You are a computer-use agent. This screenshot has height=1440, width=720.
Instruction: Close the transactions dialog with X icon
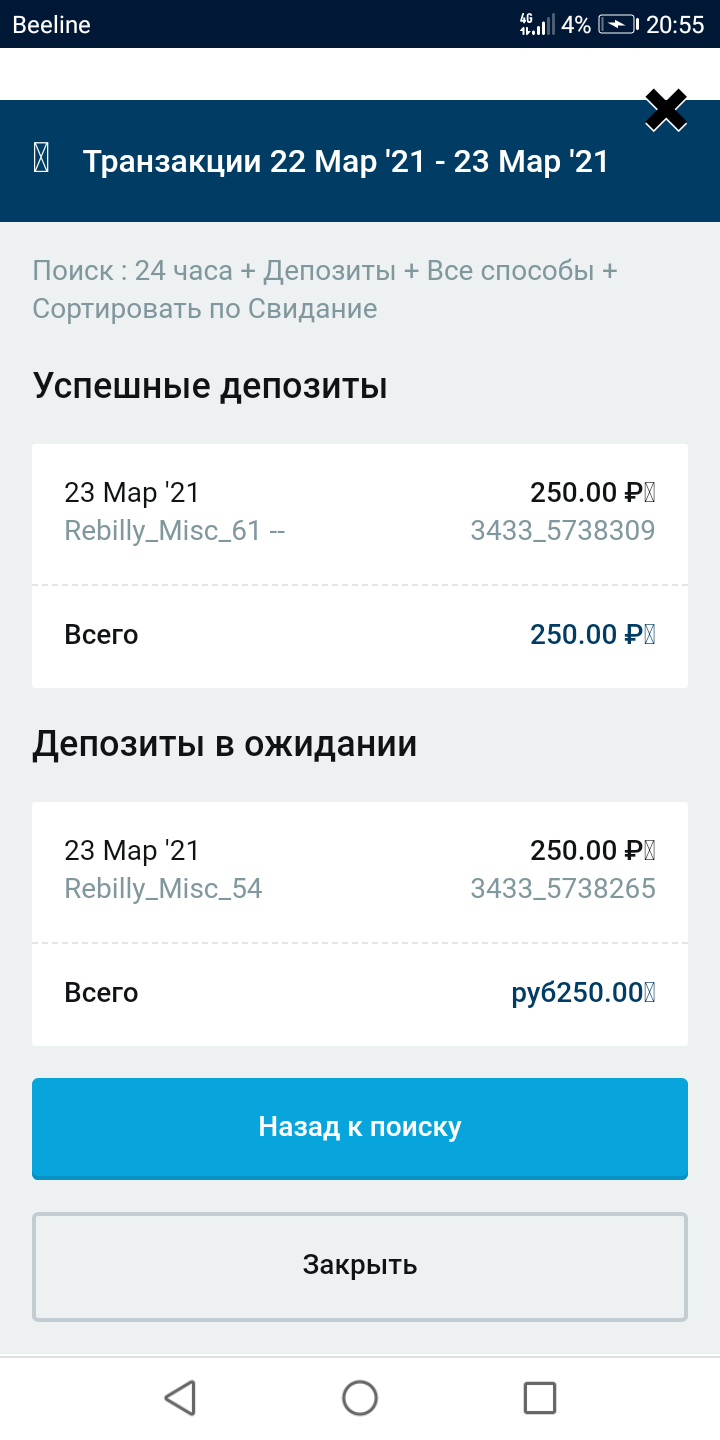[665, 111]
